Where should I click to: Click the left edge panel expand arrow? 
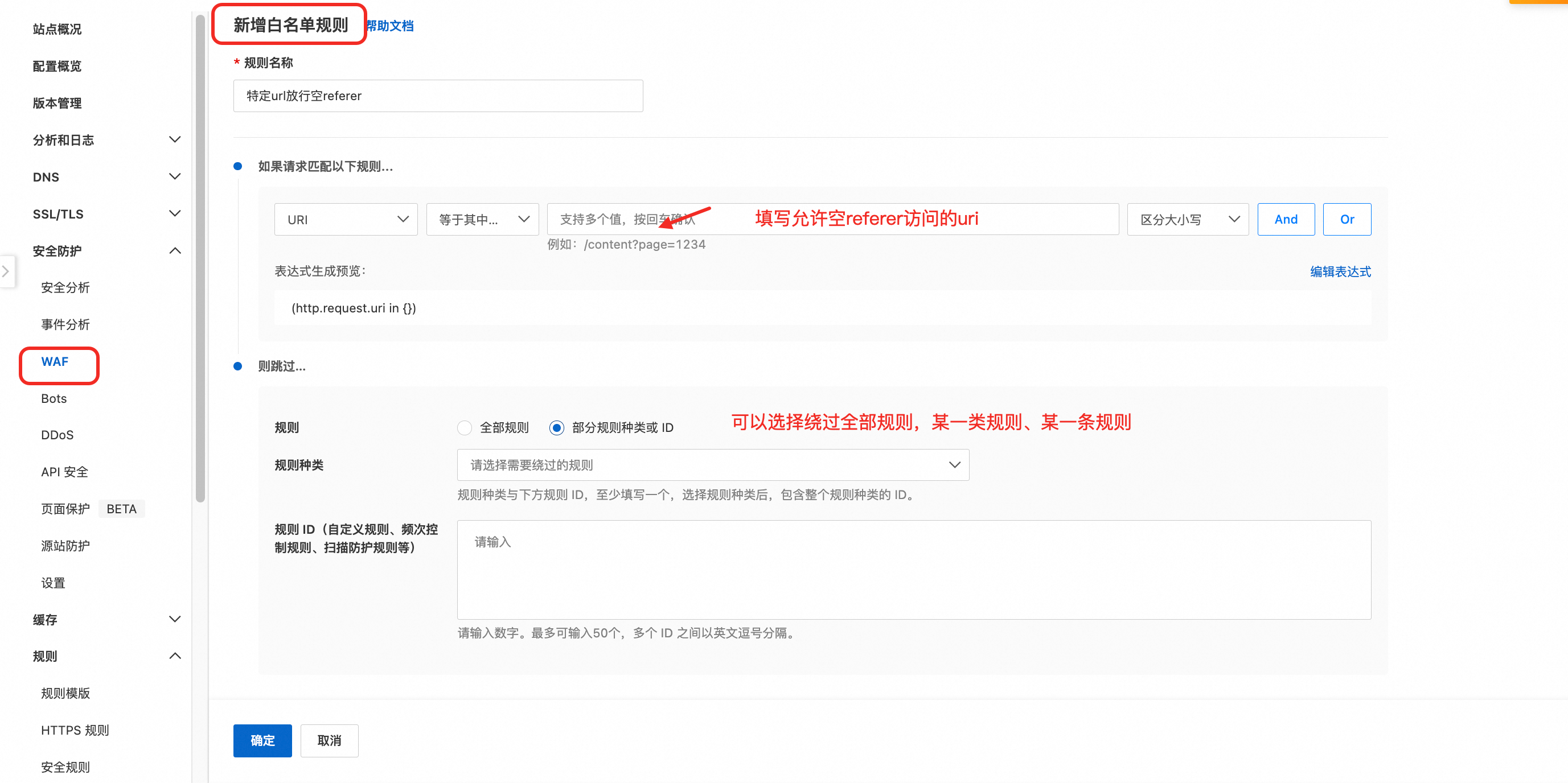click(x=6, y=271)
